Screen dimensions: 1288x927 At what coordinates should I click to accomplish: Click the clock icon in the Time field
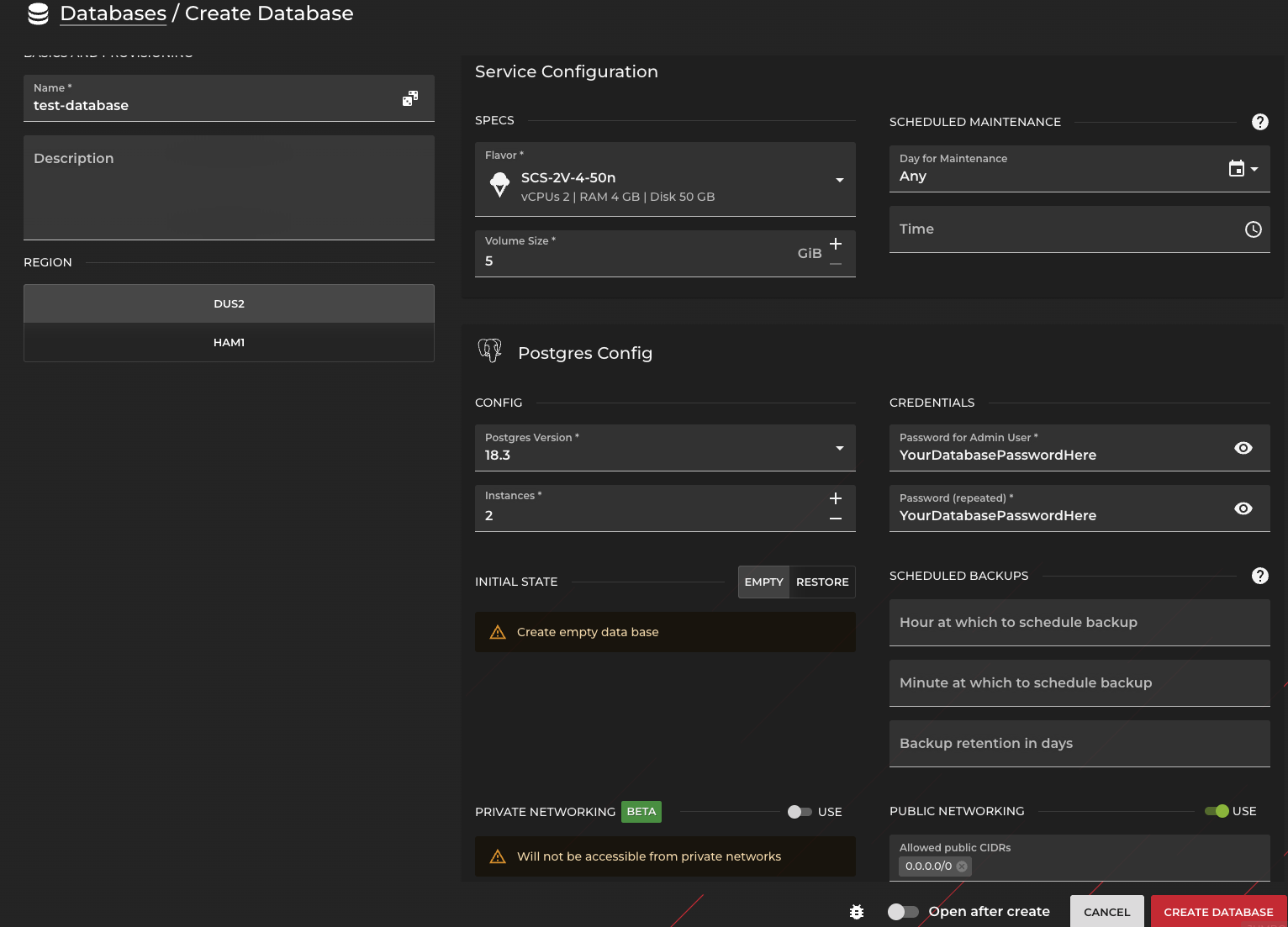pos(1253,229)
